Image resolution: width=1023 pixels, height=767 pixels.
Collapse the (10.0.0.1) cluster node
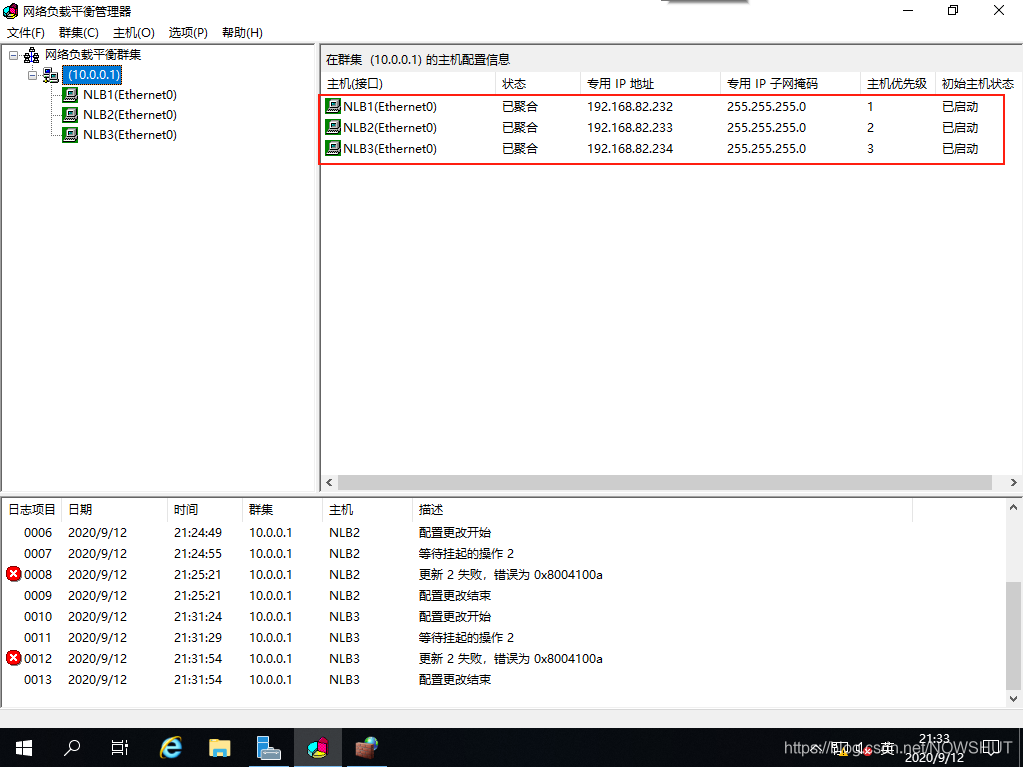coord(31,75)
